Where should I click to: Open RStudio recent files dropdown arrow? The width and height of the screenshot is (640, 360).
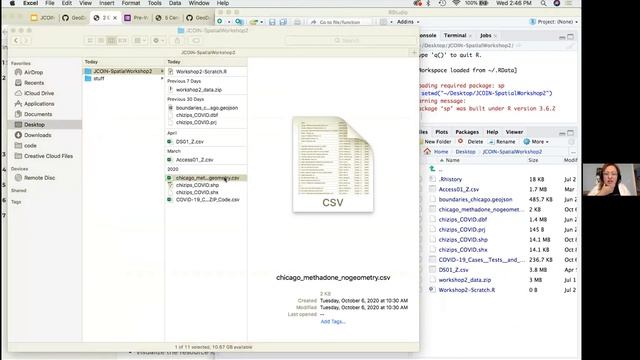coord(262,22)
